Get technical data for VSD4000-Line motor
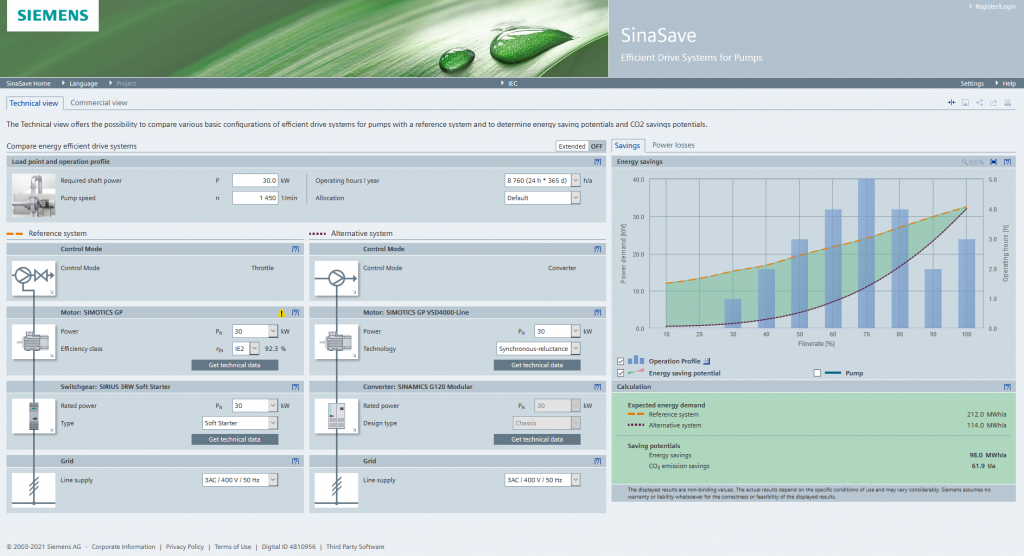The width and height of the screenshot is (1024, 556). point(537,365)
